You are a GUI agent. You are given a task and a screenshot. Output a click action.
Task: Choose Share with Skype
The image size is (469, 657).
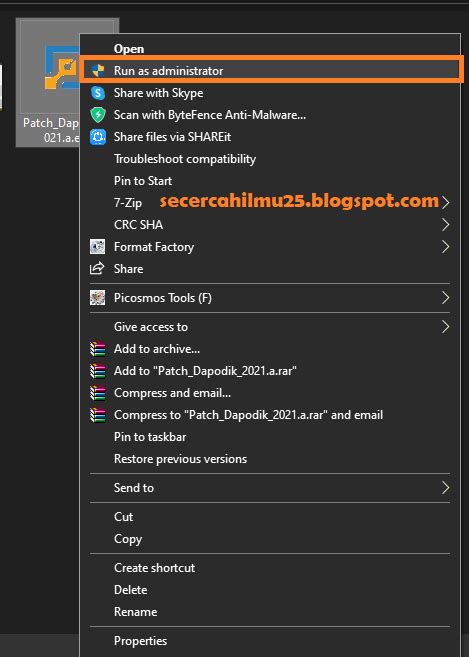[271, 93]
